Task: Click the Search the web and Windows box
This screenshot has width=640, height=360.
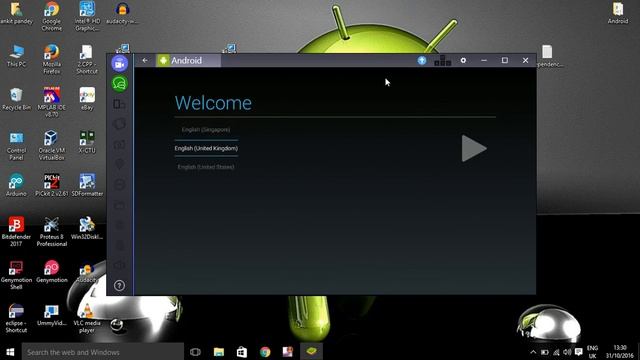Action: coord(103,352)
